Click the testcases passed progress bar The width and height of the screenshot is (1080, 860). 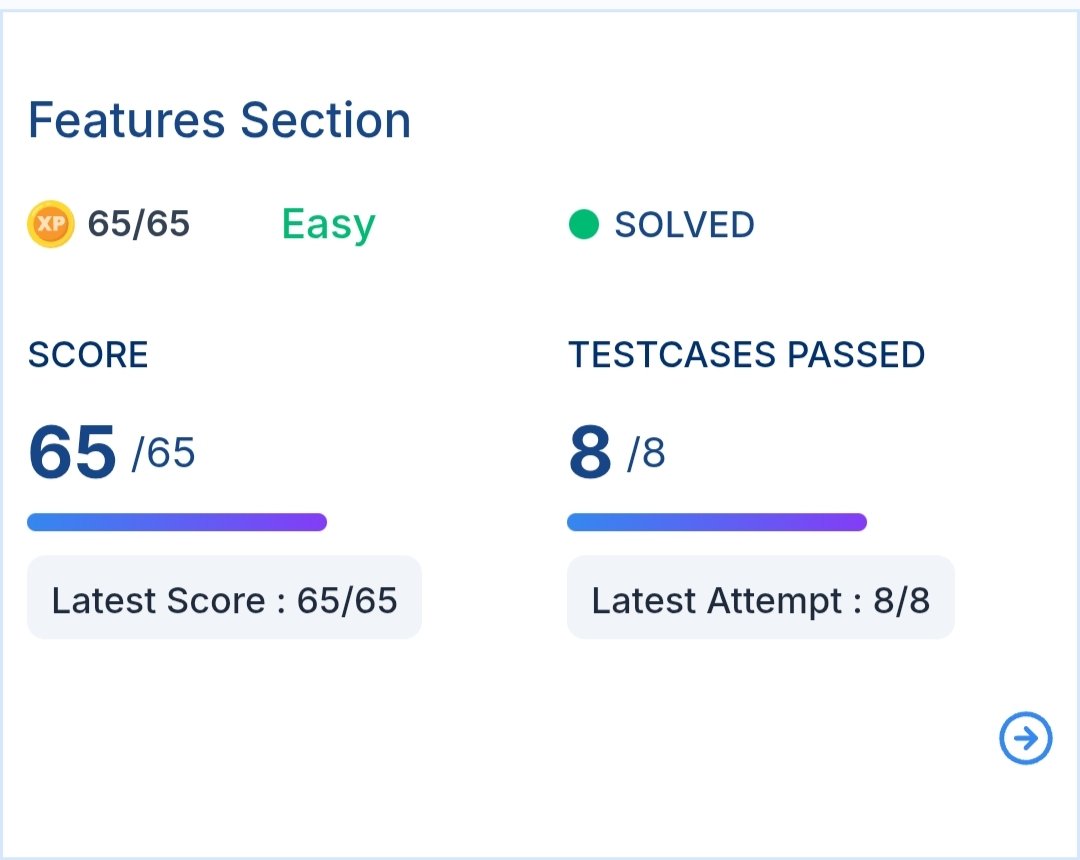(x=716, y=522)
